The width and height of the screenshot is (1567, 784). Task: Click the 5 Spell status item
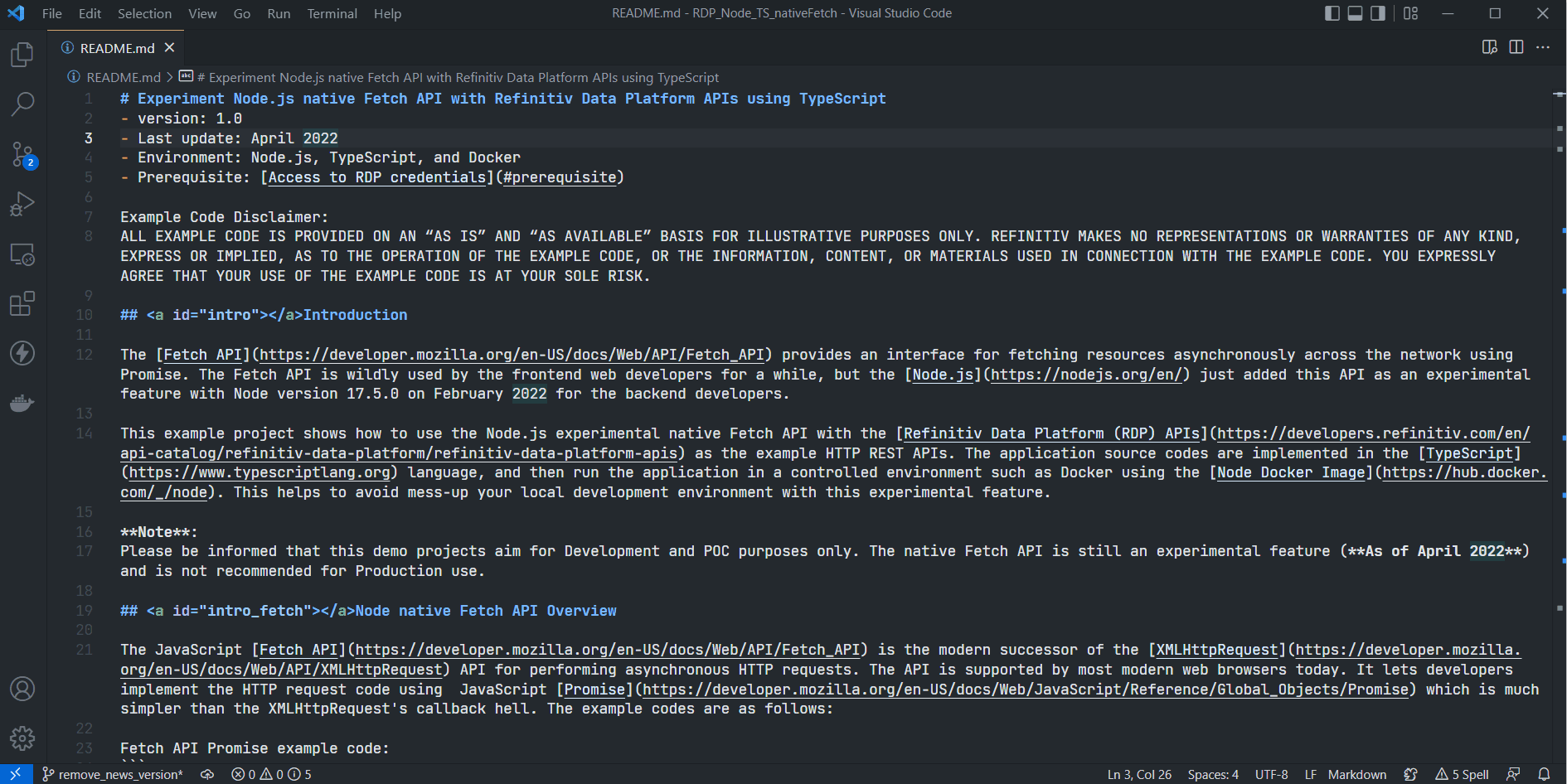[x=1462, y=774]
